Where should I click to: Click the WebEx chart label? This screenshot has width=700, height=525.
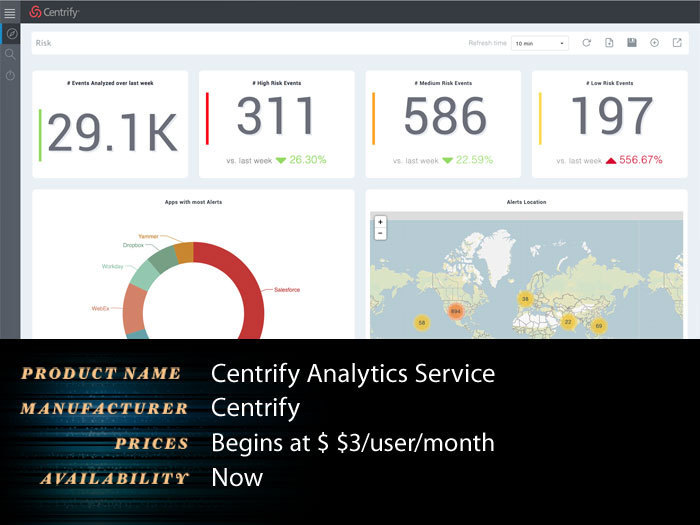pos(100,308)
